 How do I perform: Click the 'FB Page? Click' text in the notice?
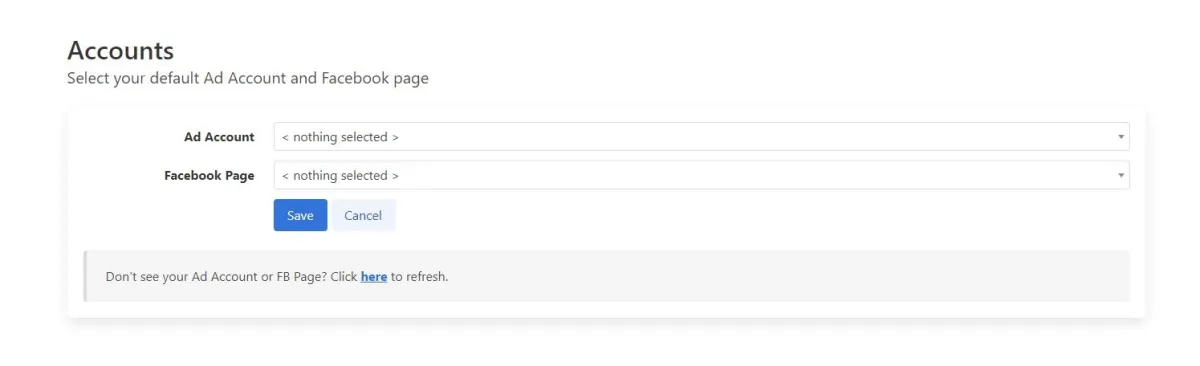[x=316, y=276]
